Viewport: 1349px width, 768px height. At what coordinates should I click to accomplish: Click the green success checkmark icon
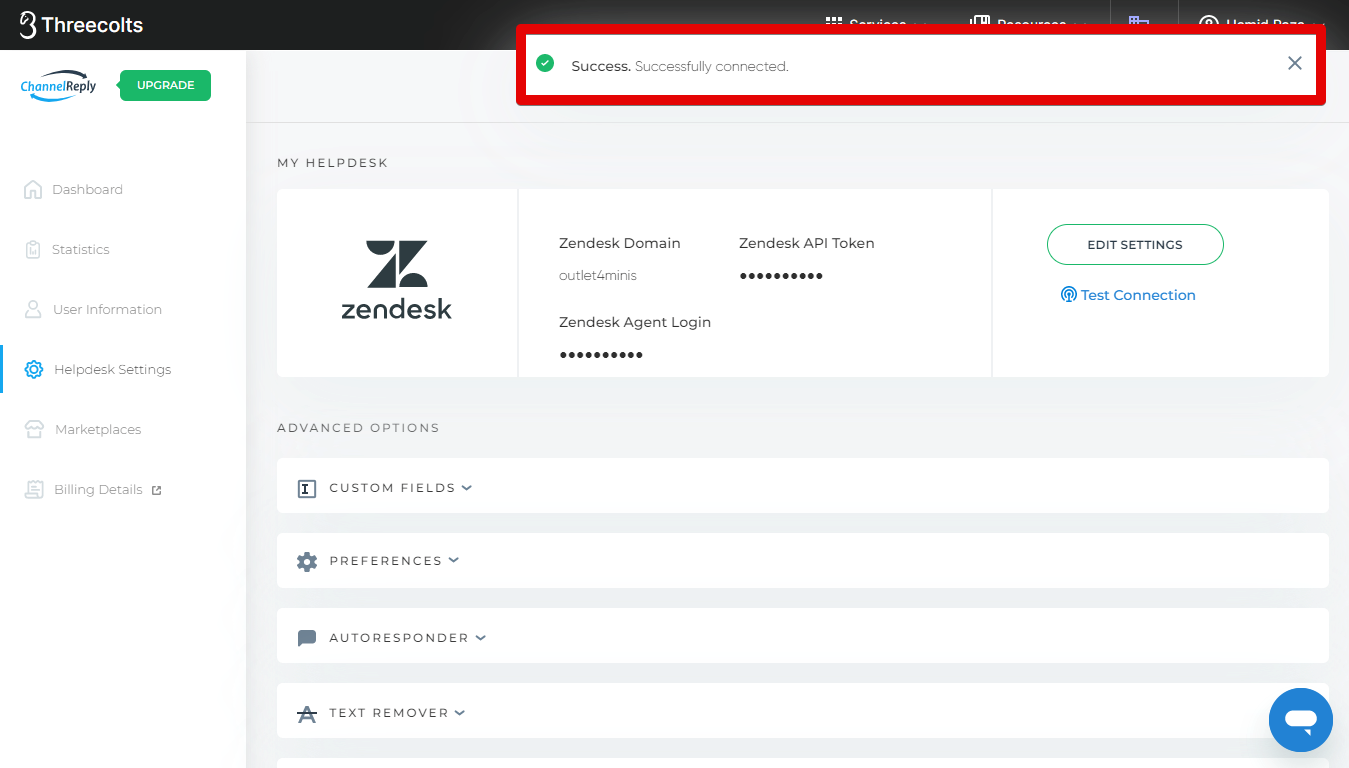click(x=545, y=63)
